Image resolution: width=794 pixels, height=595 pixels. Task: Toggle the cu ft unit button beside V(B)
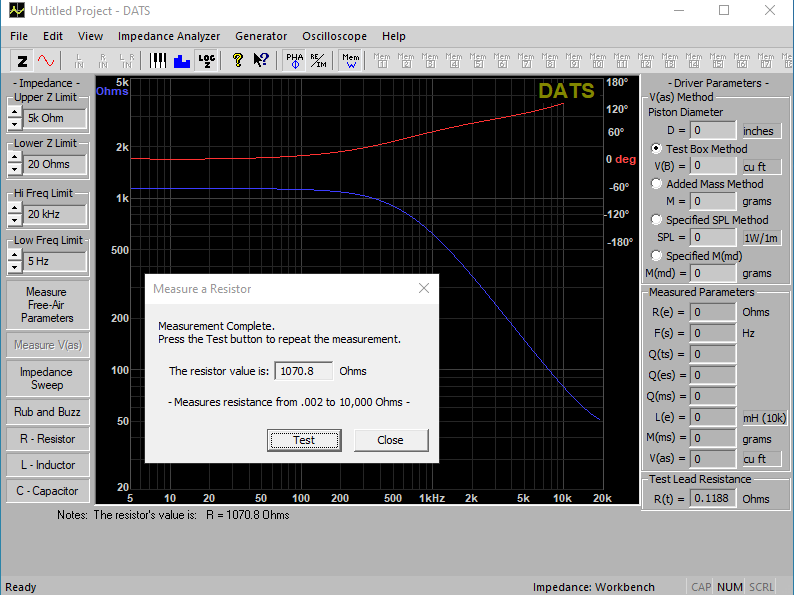coord(762,167)
